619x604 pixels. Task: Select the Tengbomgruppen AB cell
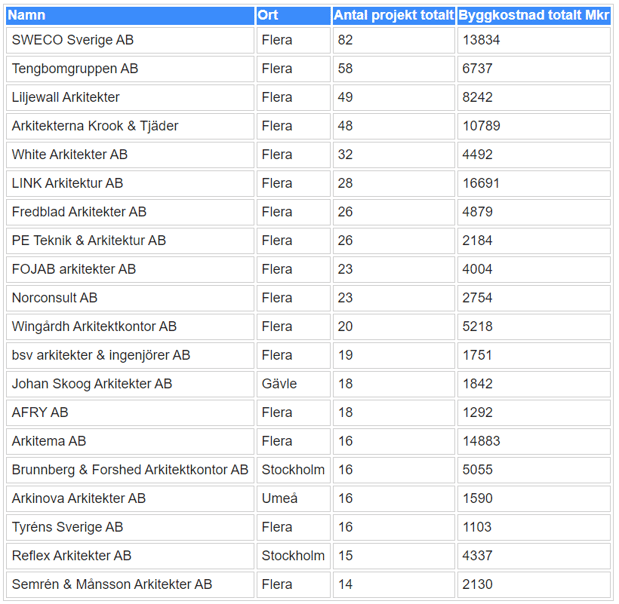(130, 69)
